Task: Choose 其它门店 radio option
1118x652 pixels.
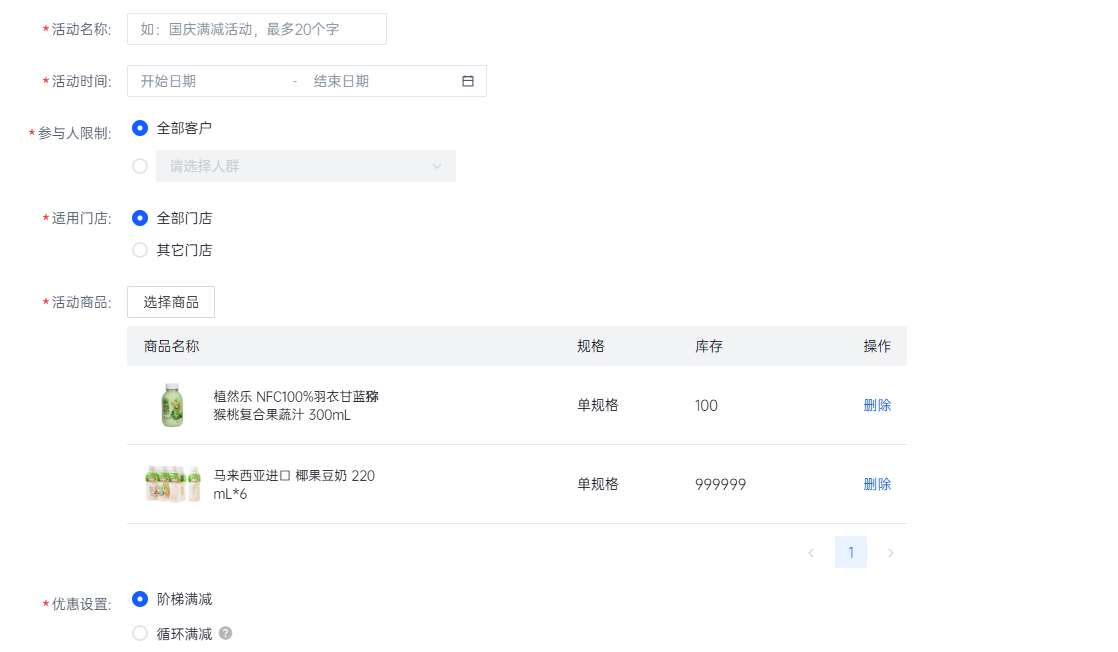Action: (x=140, y=250)
